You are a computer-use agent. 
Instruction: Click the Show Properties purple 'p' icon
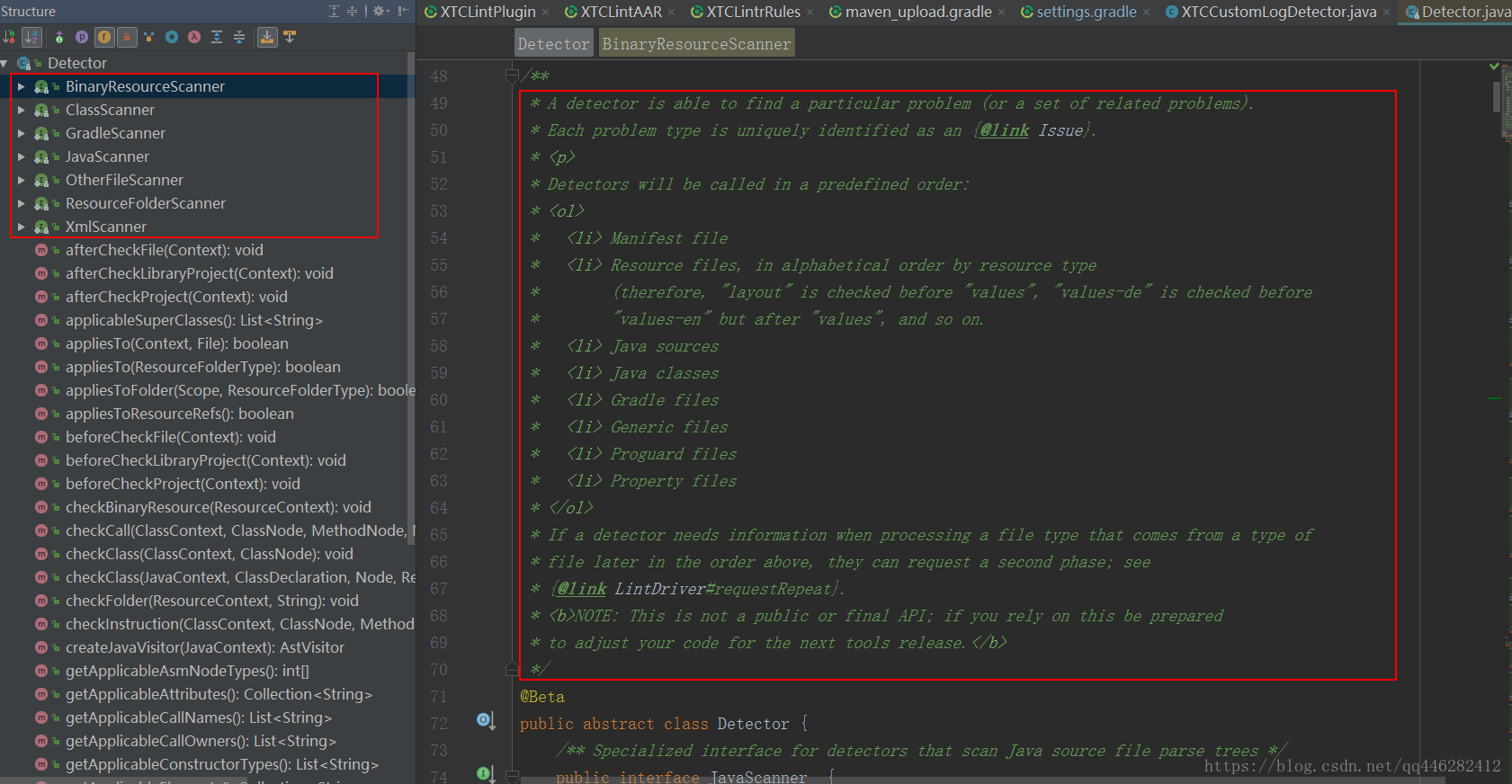tap(82, 37)
